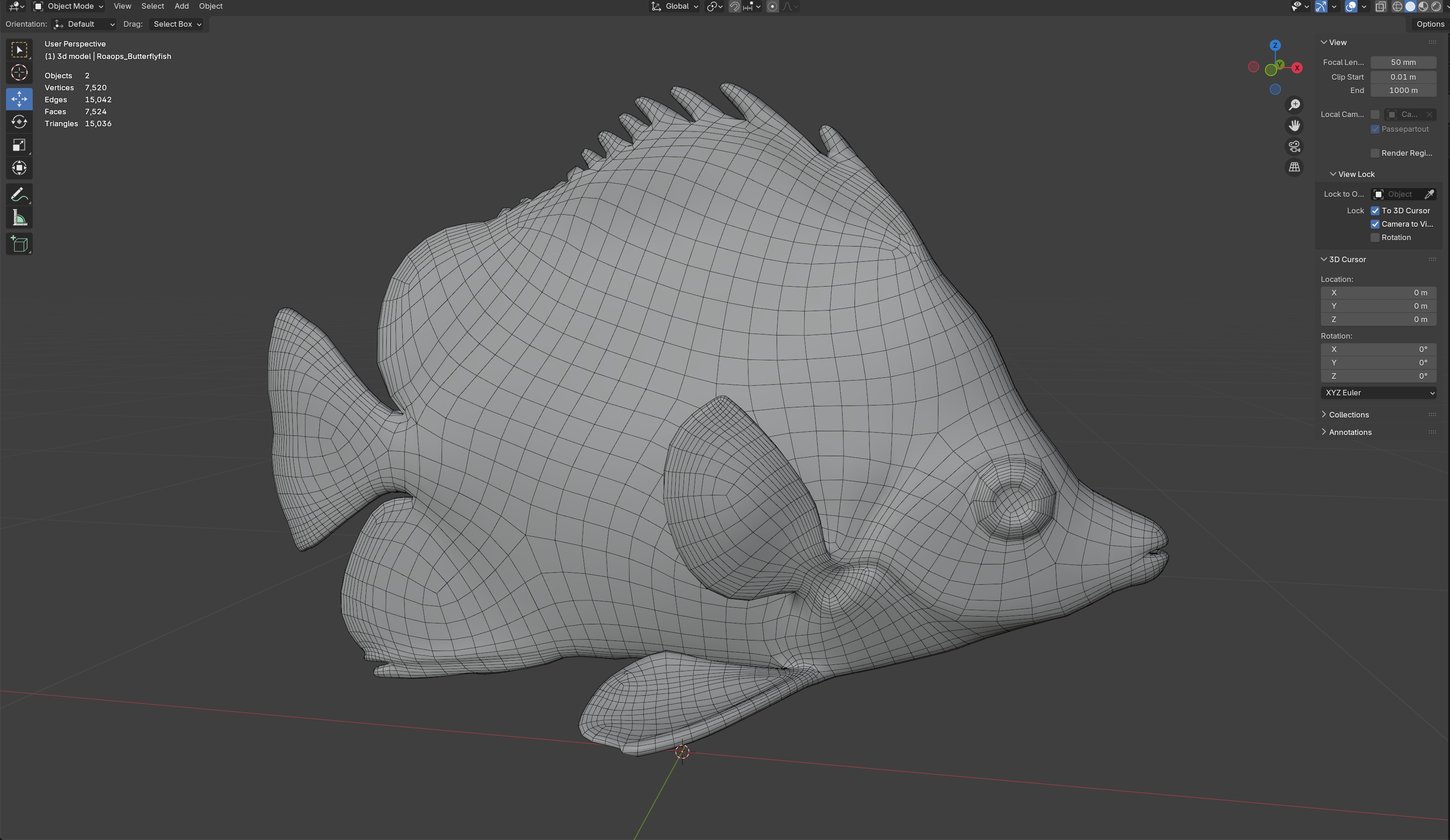Click the camera view toggle icon

pos(1294,147)
